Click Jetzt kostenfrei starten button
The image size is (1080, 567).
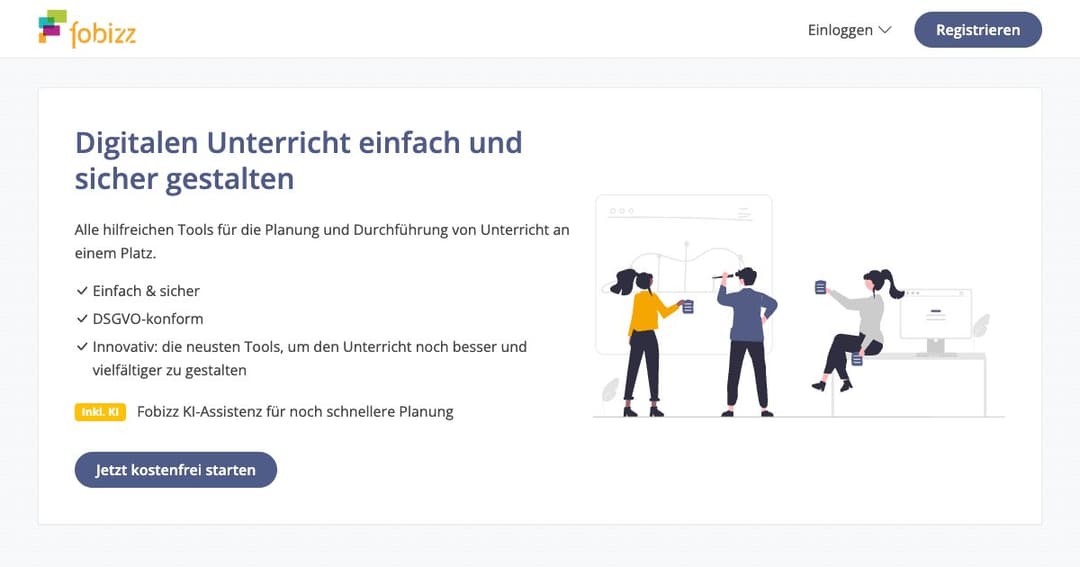[x=176, y=470]
